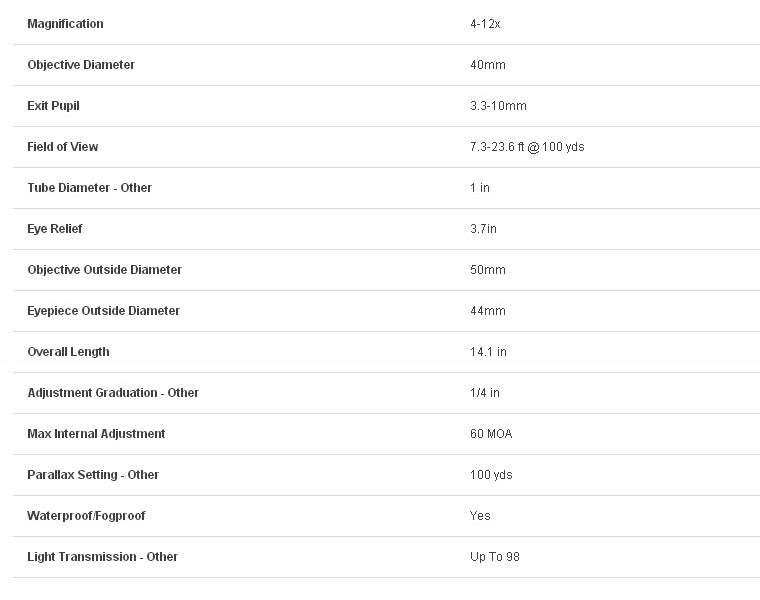Click the Magnification label
This screenshot has height=600, width=760.
click(65, 24)
